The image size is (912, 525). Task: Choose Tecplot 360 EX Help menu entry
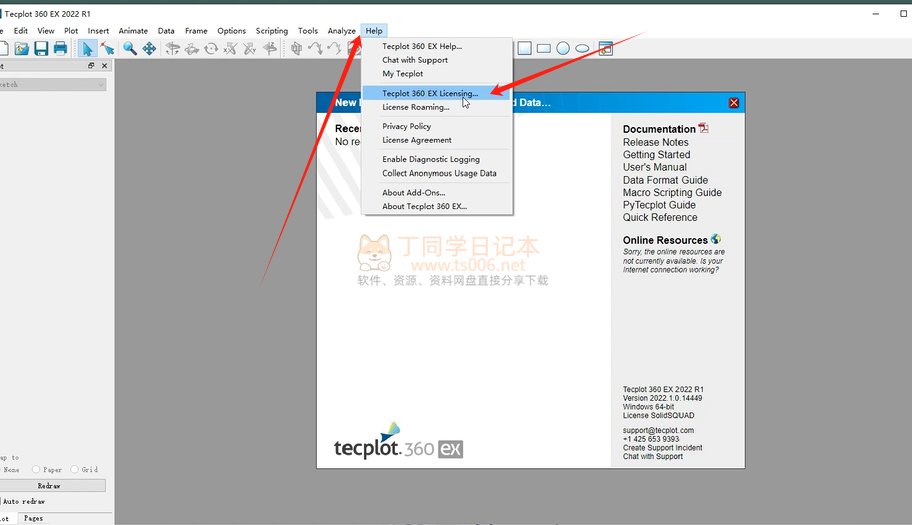tap(437, 46)
